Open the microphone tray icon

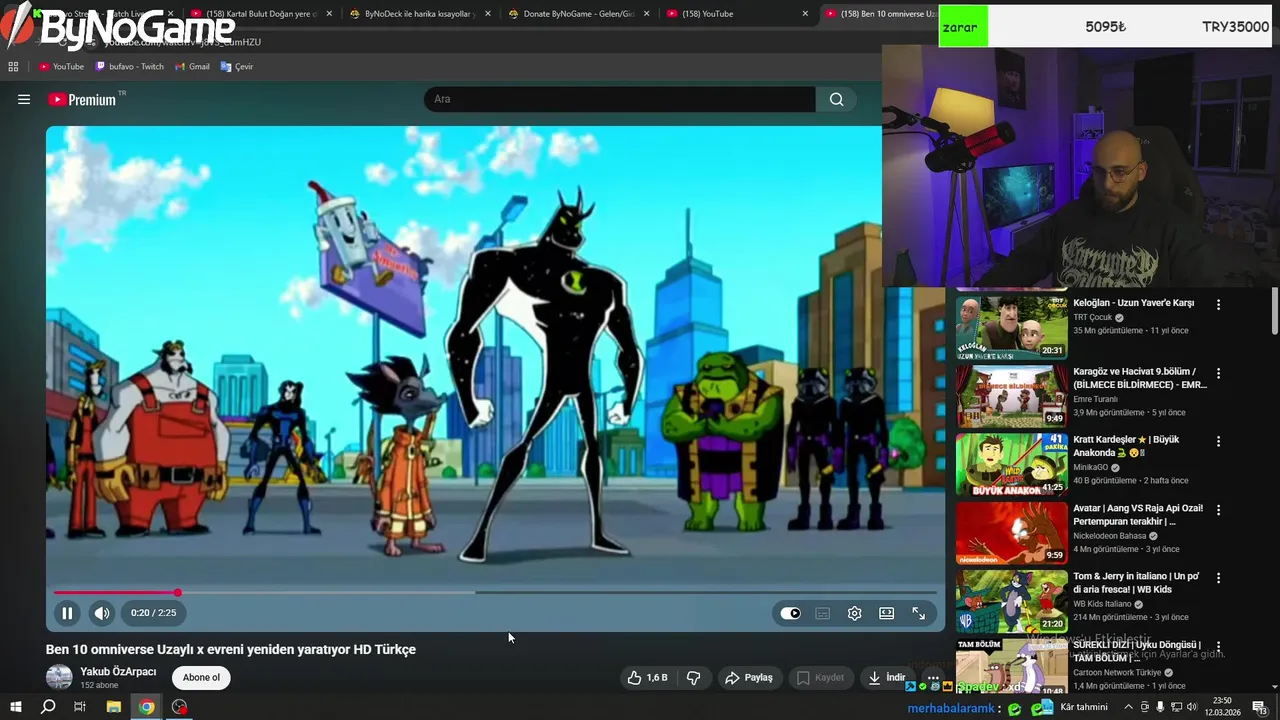tap(1160, 707)
